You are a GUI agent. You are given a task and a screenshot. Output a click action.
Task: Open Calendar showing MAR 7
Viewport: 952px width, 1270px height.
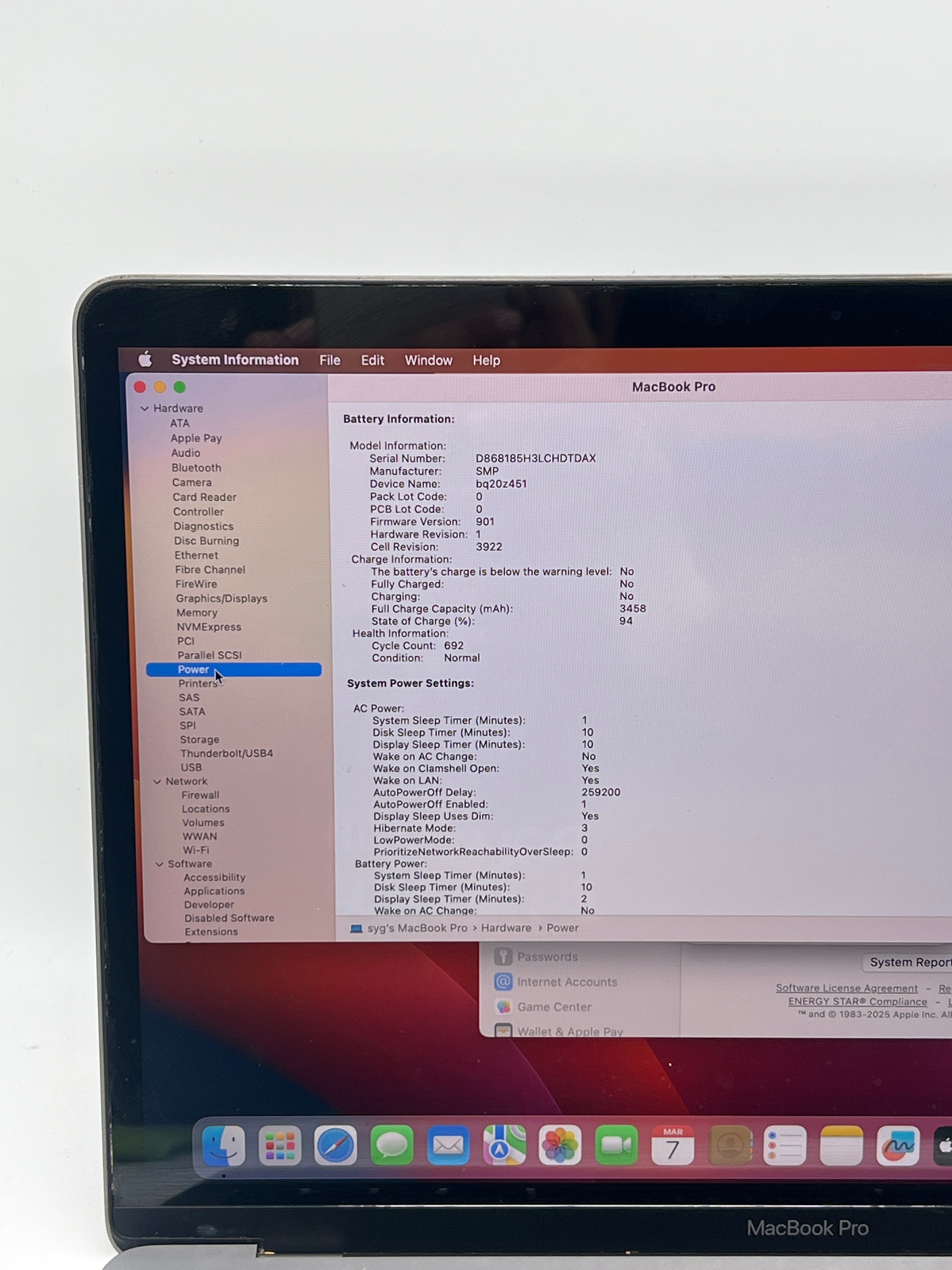[672, 1145]
